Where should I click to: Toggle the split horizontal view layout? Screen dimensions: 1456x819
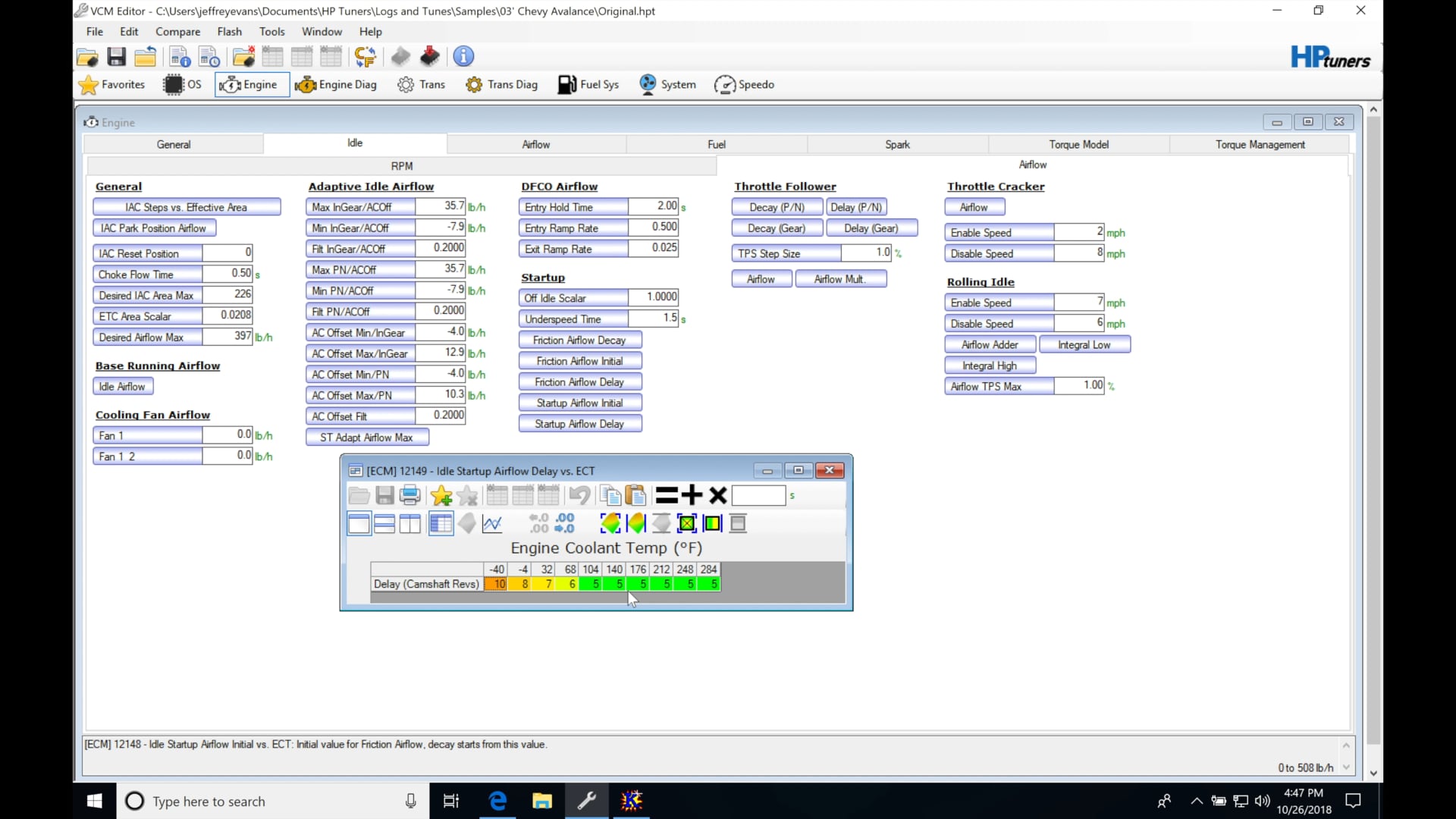[x=384, y=523]
